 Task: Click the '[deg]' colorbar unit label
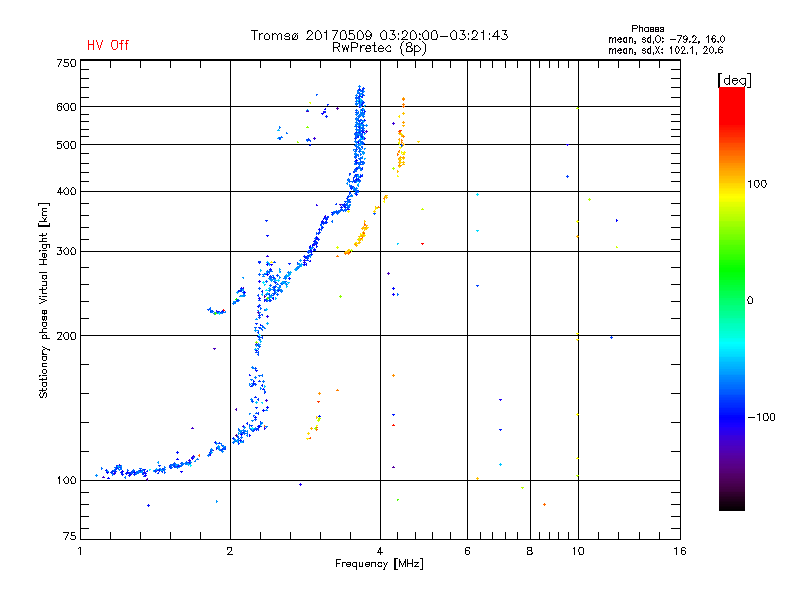pyautogui.click(x=734, y=81)
